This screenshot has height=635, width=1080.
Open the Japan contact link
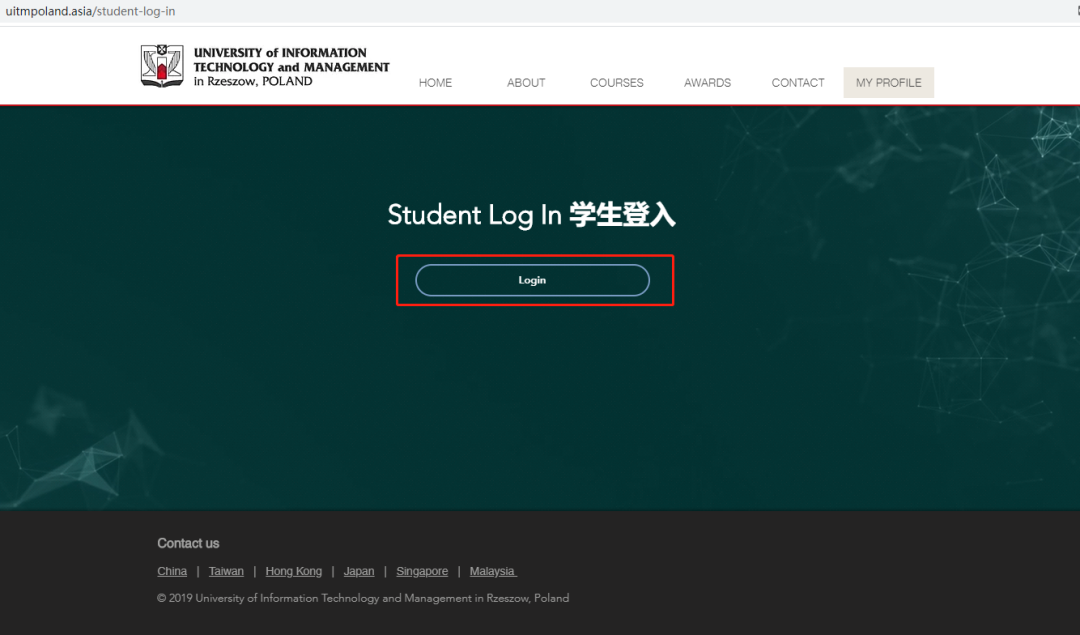tap(359, 571)
